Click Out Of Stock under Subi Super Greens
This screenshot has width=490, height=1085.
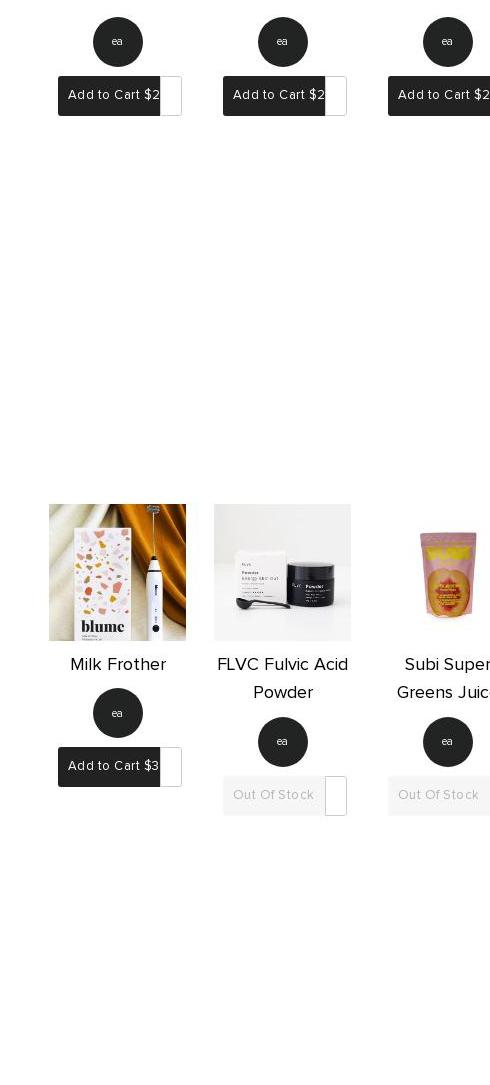pos(439,796)
